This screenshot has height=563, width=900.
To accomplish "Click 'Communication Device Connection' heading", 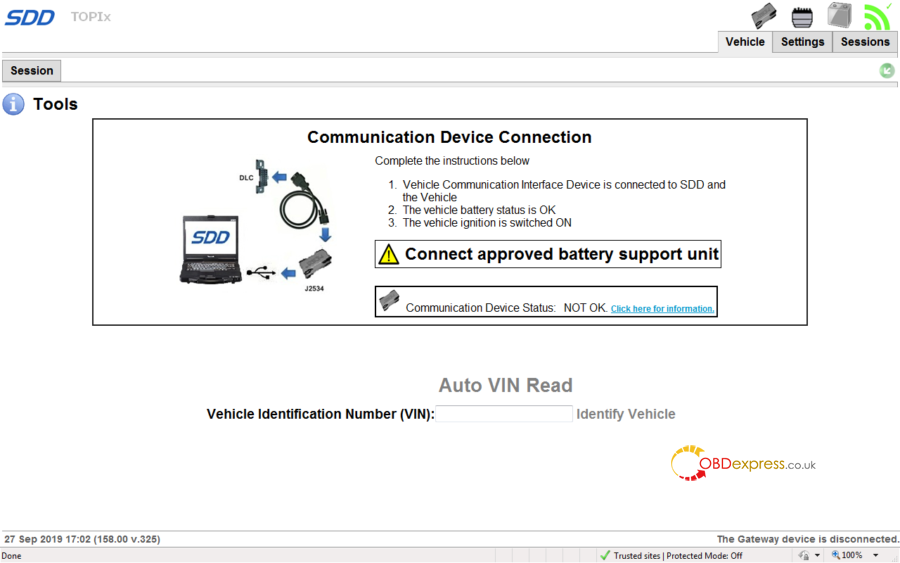I will point(449,137).
